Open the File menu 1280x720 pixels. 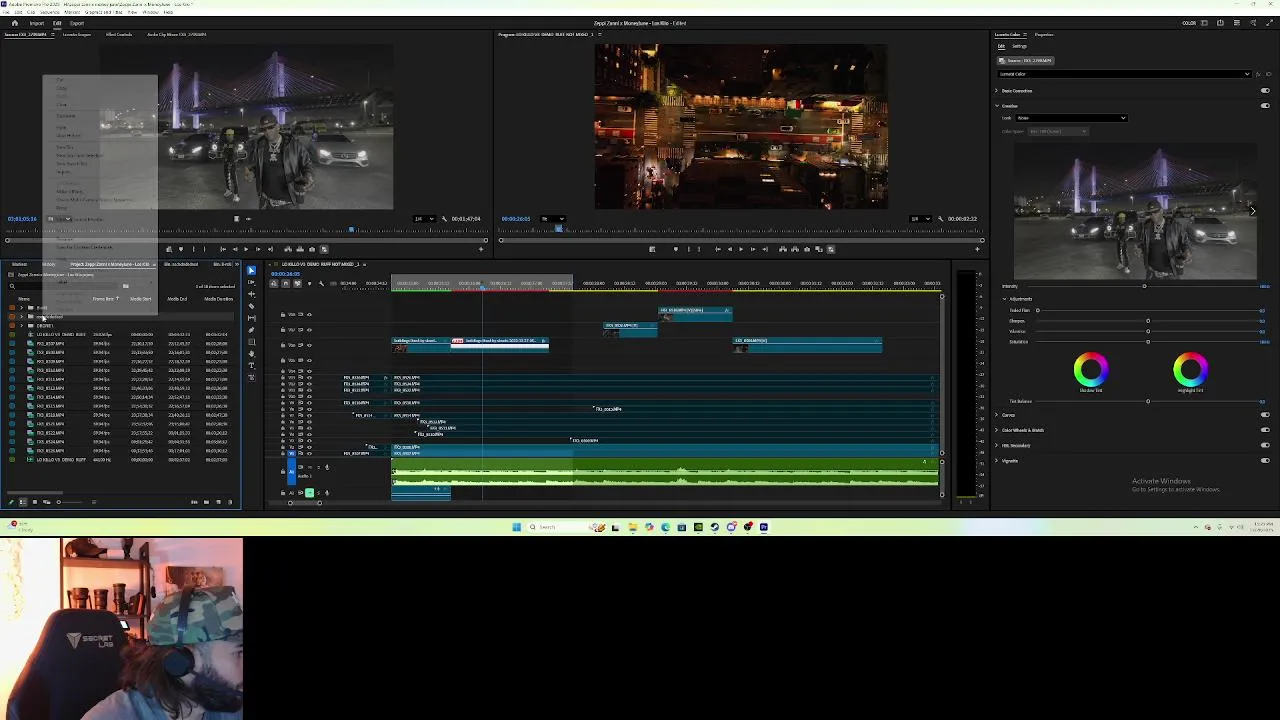[x=6, y=12]
